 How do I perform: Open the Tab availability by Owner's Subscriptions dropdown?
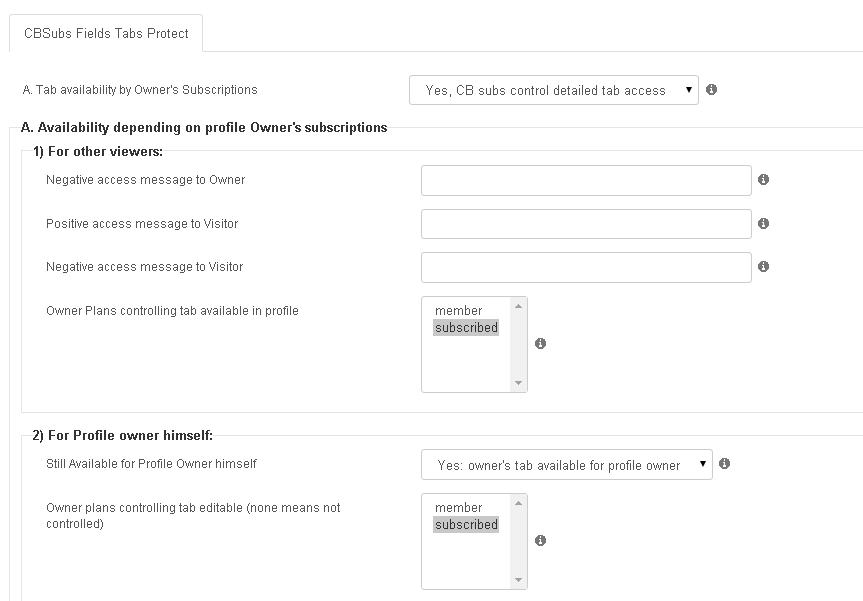554,90
